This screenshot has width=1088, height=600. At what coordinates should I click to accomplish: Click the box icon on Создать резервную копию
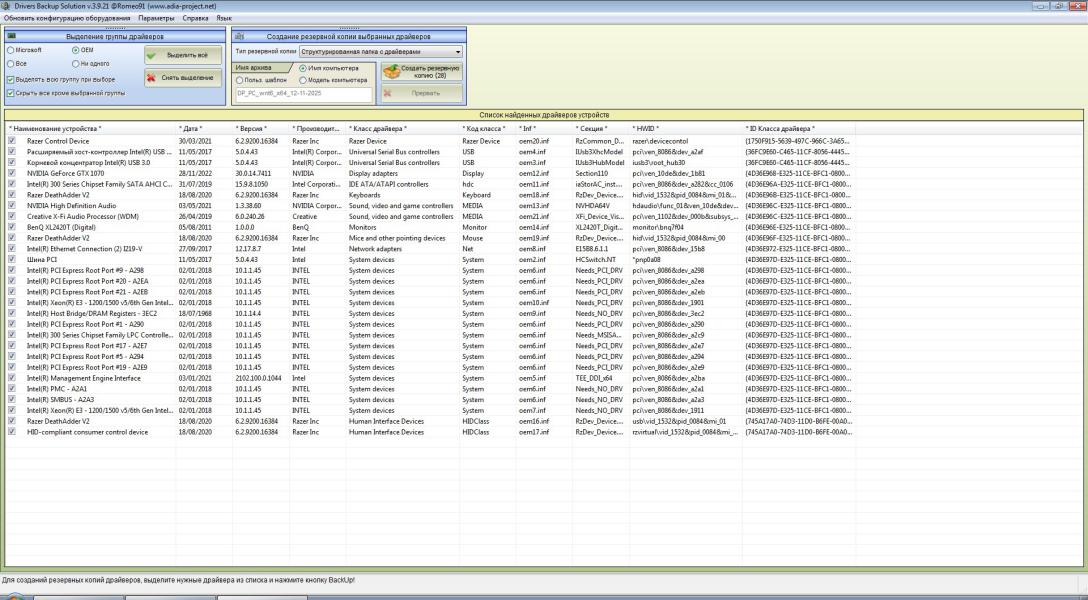(x=391, y=72)
